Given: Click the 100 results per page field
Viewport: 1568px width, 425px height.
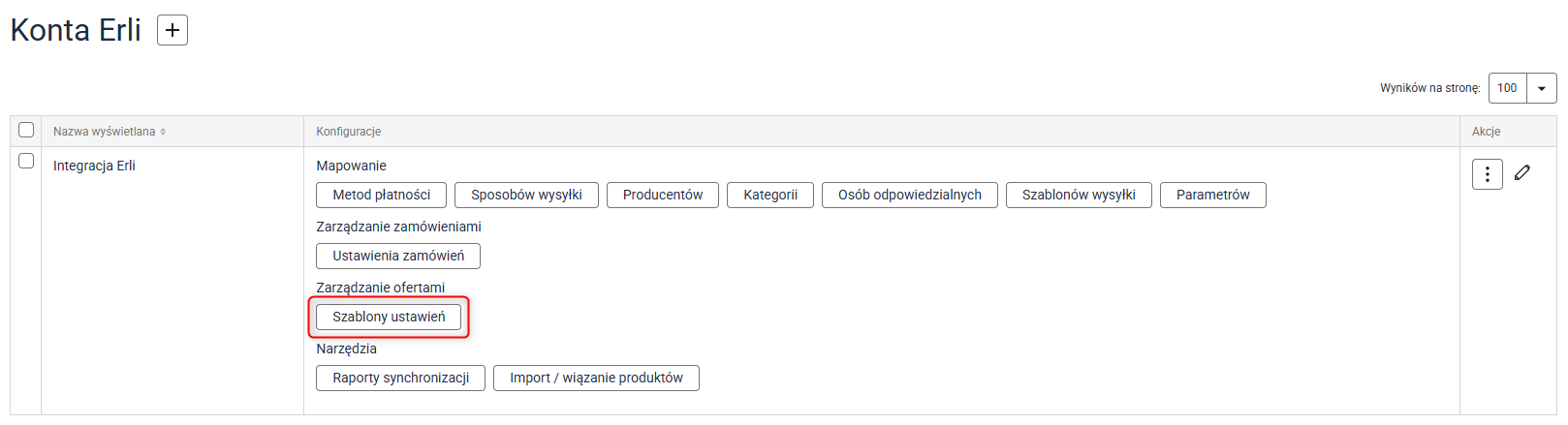Looking at the screenshot, I should [1507, 88].
